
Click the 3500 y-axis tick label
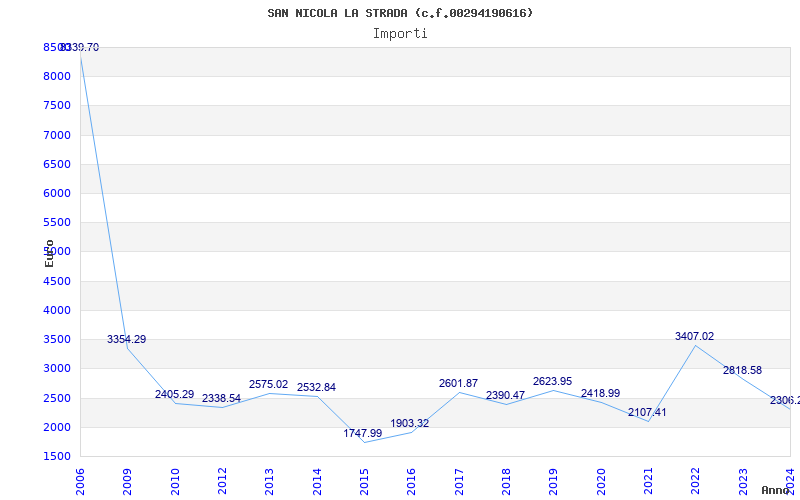(57, 339)
